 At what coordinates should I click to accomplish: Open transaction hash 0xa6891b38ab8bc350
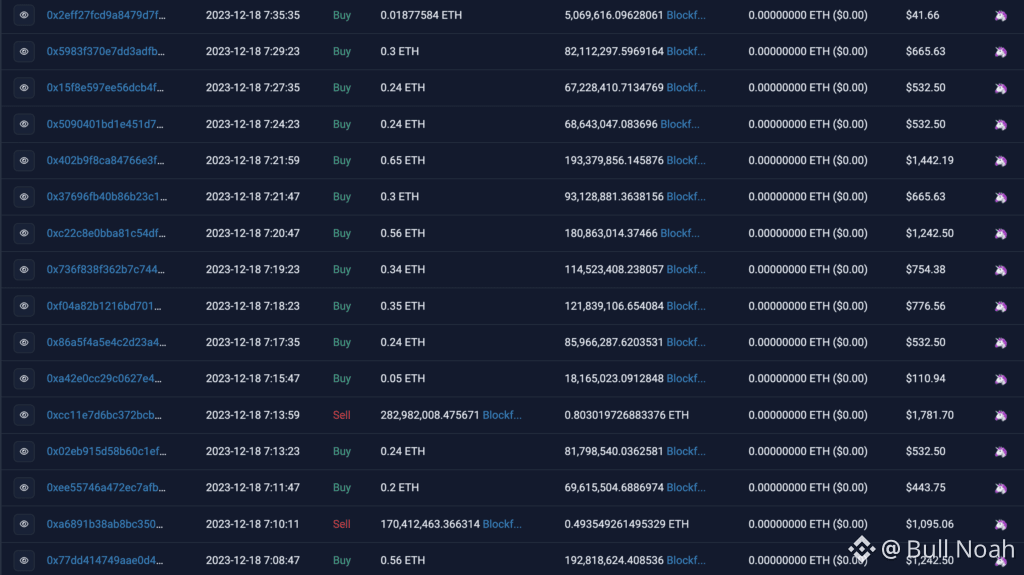(x=104, y=524)
